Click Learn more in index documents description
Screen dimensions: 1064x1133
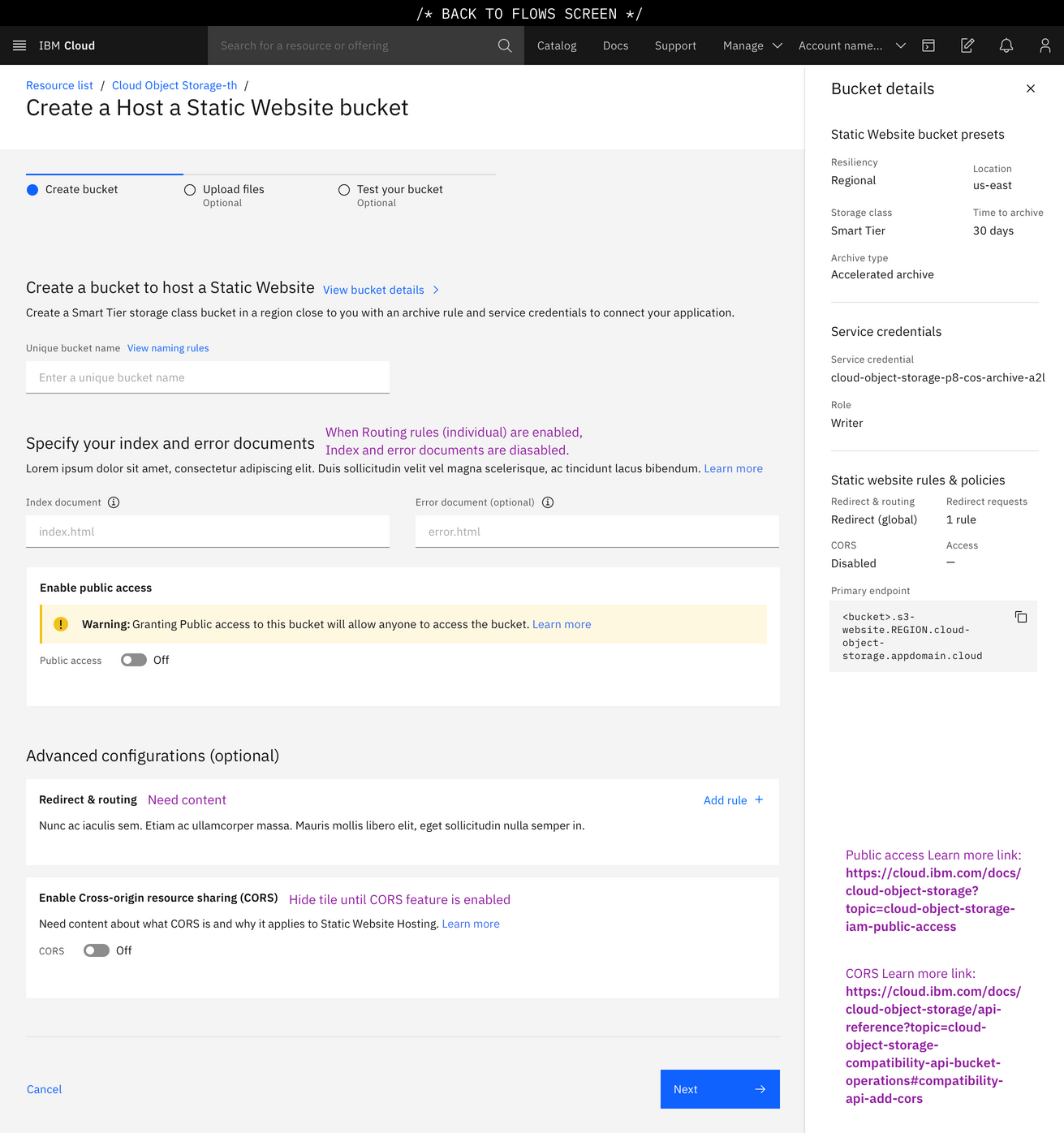pos(733,468)
